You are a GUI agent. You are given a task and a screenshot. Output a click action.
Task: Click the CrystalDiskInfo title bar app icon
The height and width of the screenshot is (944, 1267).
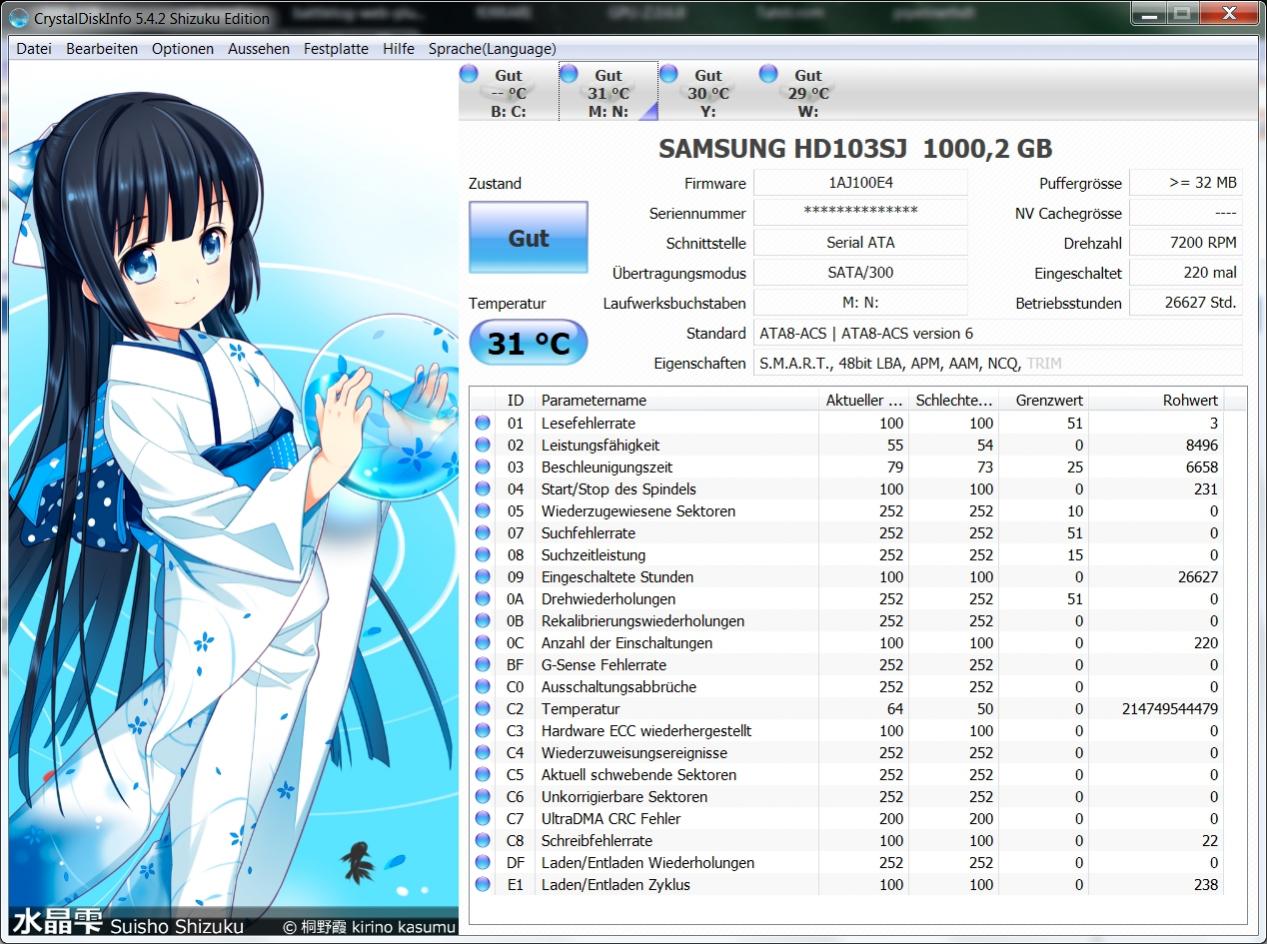point(18,18)
